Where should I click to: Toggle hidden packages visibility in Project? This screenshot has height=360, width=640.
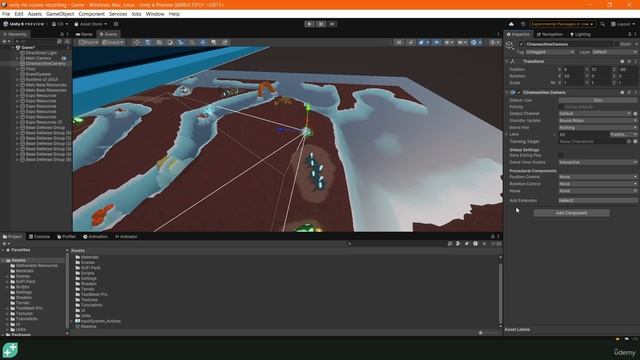click(496, 244)
